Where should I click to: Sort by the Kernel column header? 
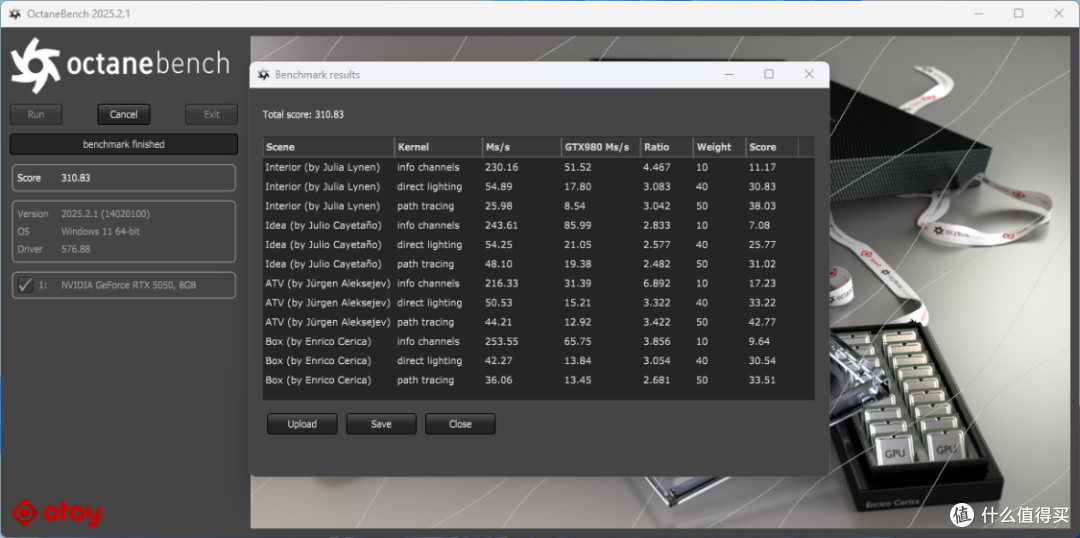(438, 147)
